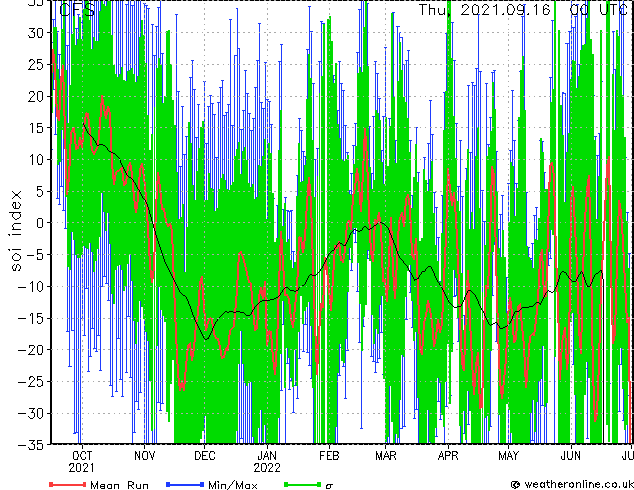Click the 'Min/Max' legend label
The width and height of the screenshot is (634, 490).
point(233,485)
